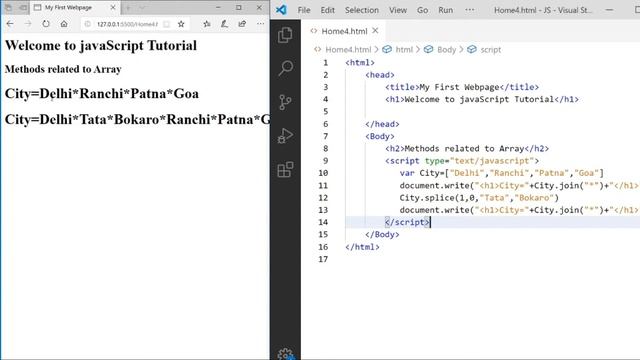Open the Extensions view
Image resolution: width=640 pixels, height=360 pixels.
point(285,169)
